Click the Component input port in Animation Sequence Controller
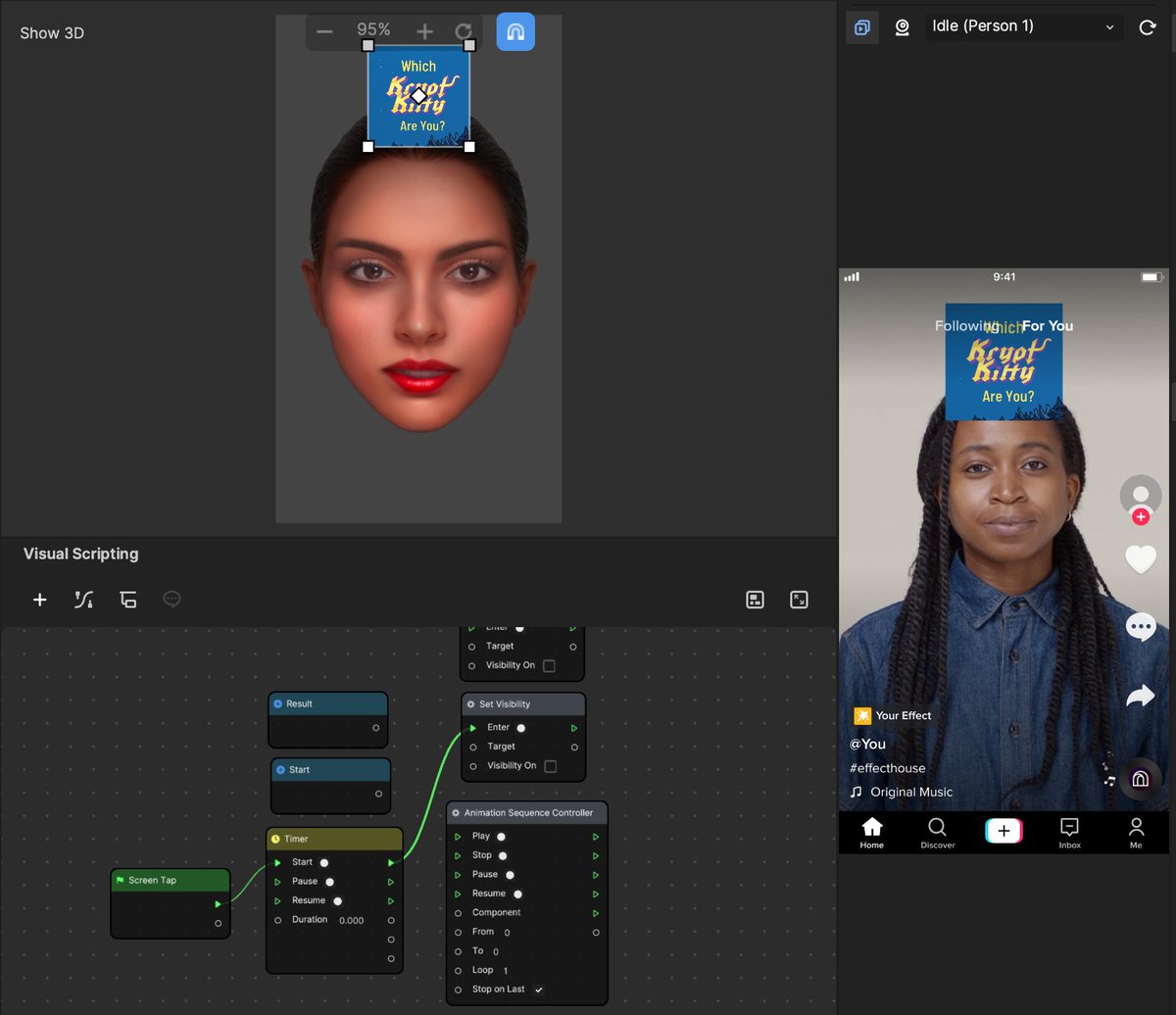 [x=457, y=913]
